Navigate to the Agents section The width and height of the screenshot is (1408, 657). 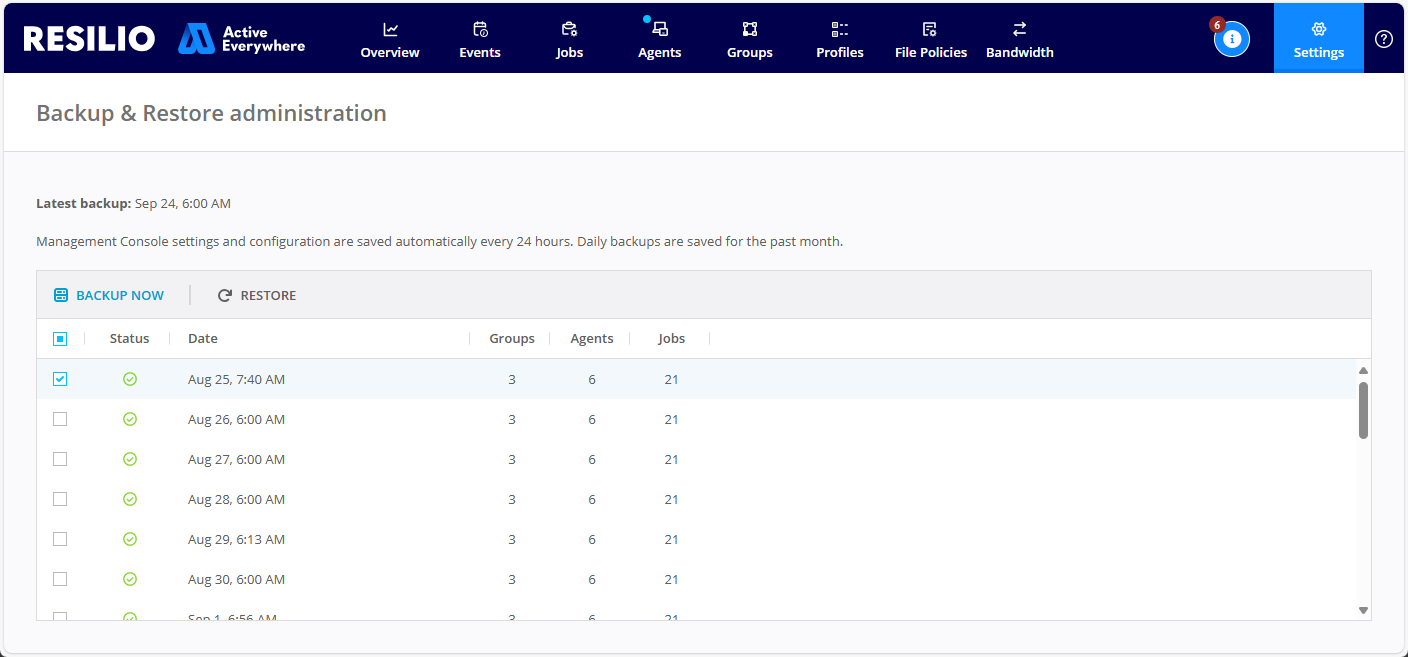click(659, 40)
